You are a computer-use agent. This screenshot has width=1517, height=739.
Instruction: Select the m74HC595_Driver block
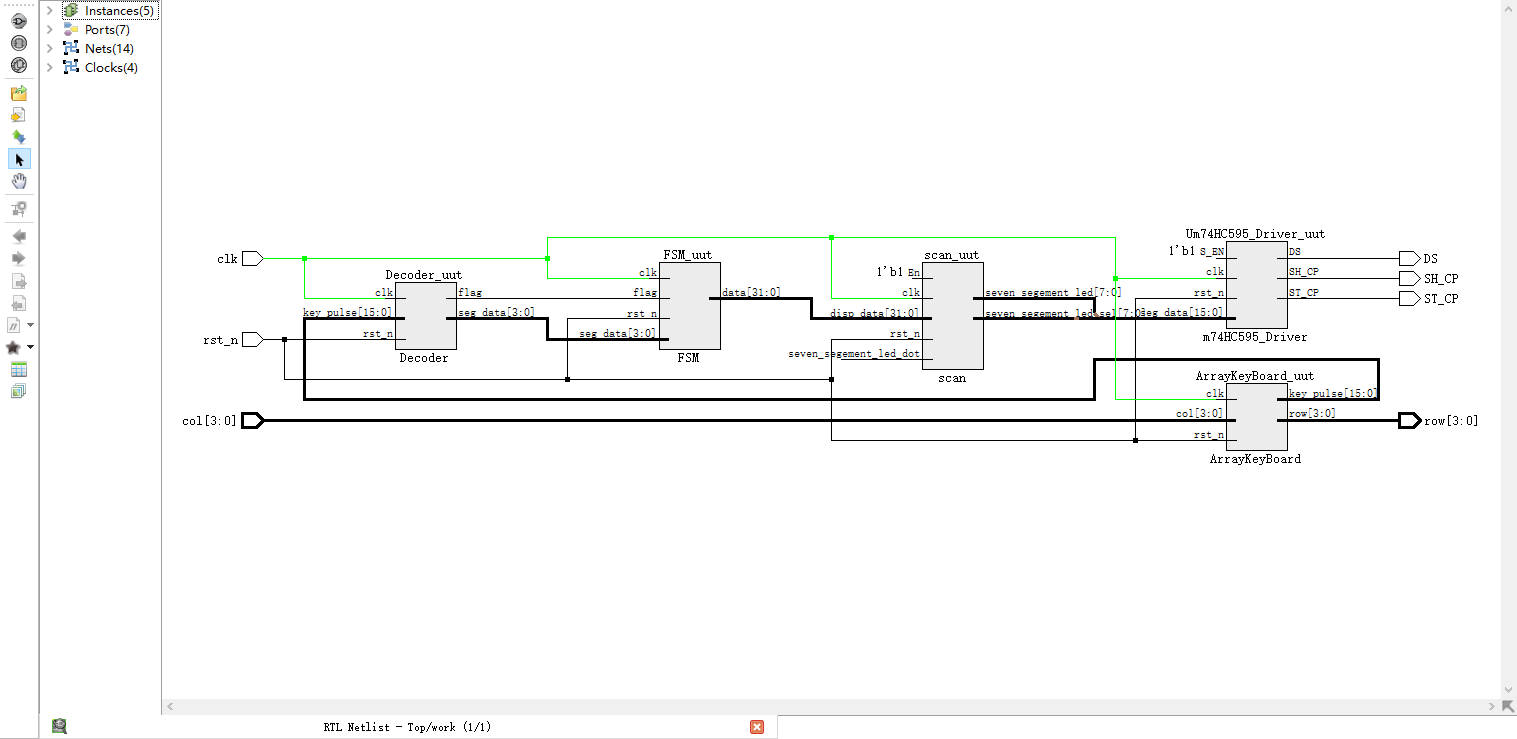tap(1257, 285)
